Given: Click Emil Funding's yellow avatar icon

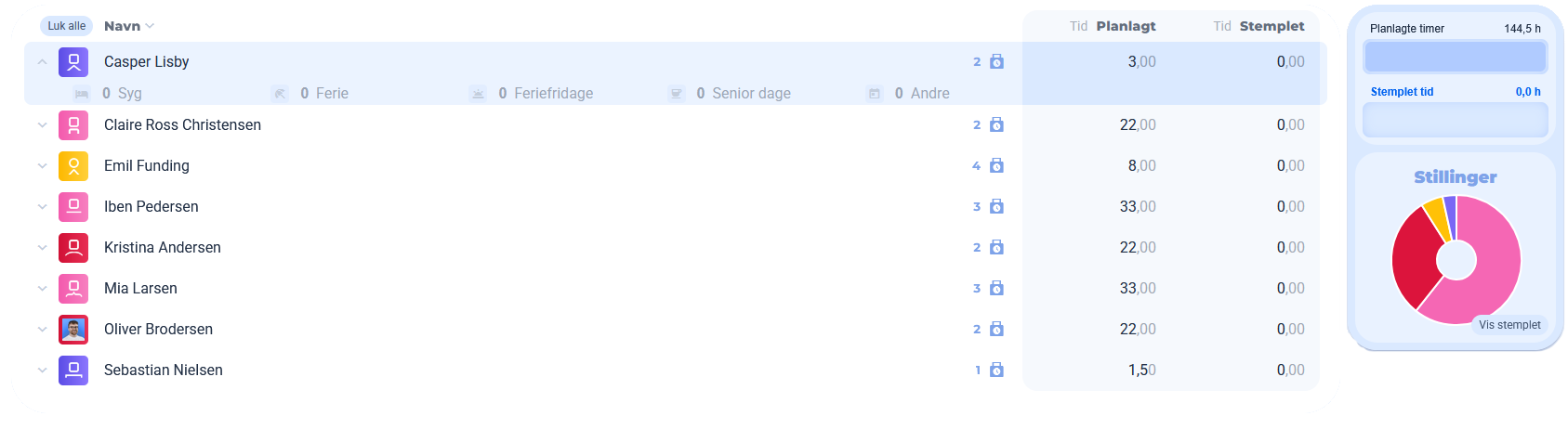Looking at the screenshot, I should pos(73,166).
